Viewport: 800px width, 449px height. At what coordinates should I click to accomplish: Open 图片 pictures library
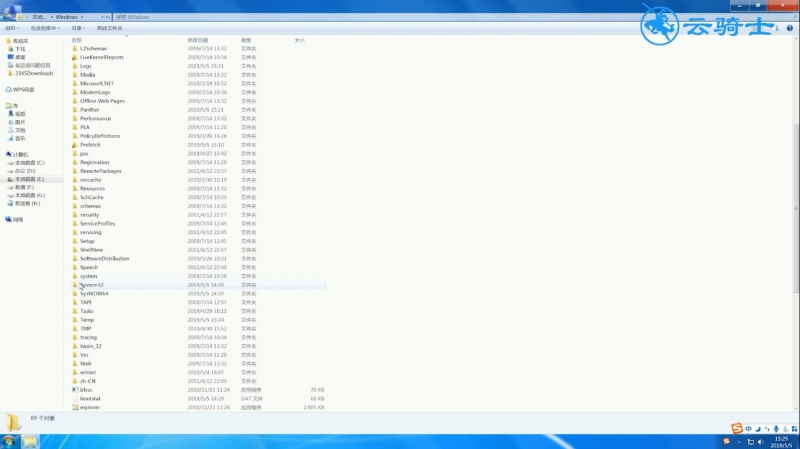[x=17, y=122]
